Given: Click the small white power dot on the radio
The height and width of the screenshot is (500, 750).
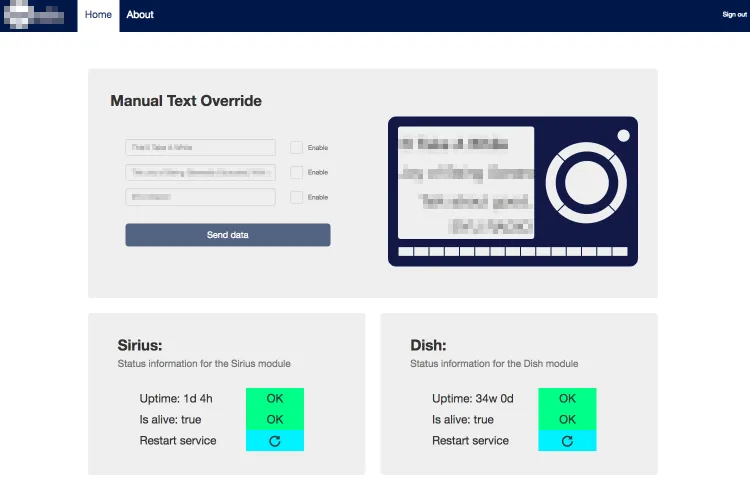Looking at the screenshot, I should coord(623,136).
